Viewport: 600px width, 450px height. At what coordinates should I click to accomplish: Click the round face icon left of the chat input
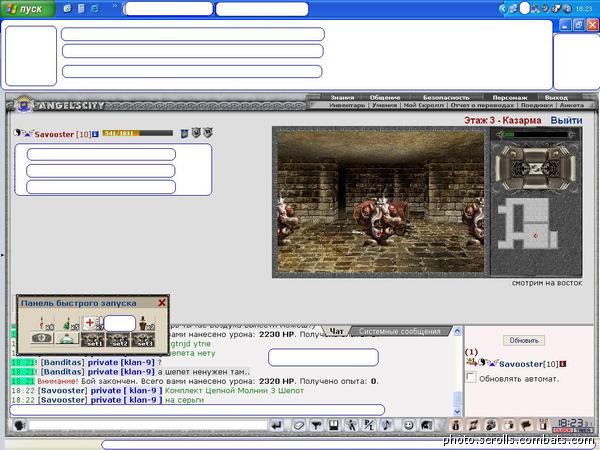click(x=20, y=425)
